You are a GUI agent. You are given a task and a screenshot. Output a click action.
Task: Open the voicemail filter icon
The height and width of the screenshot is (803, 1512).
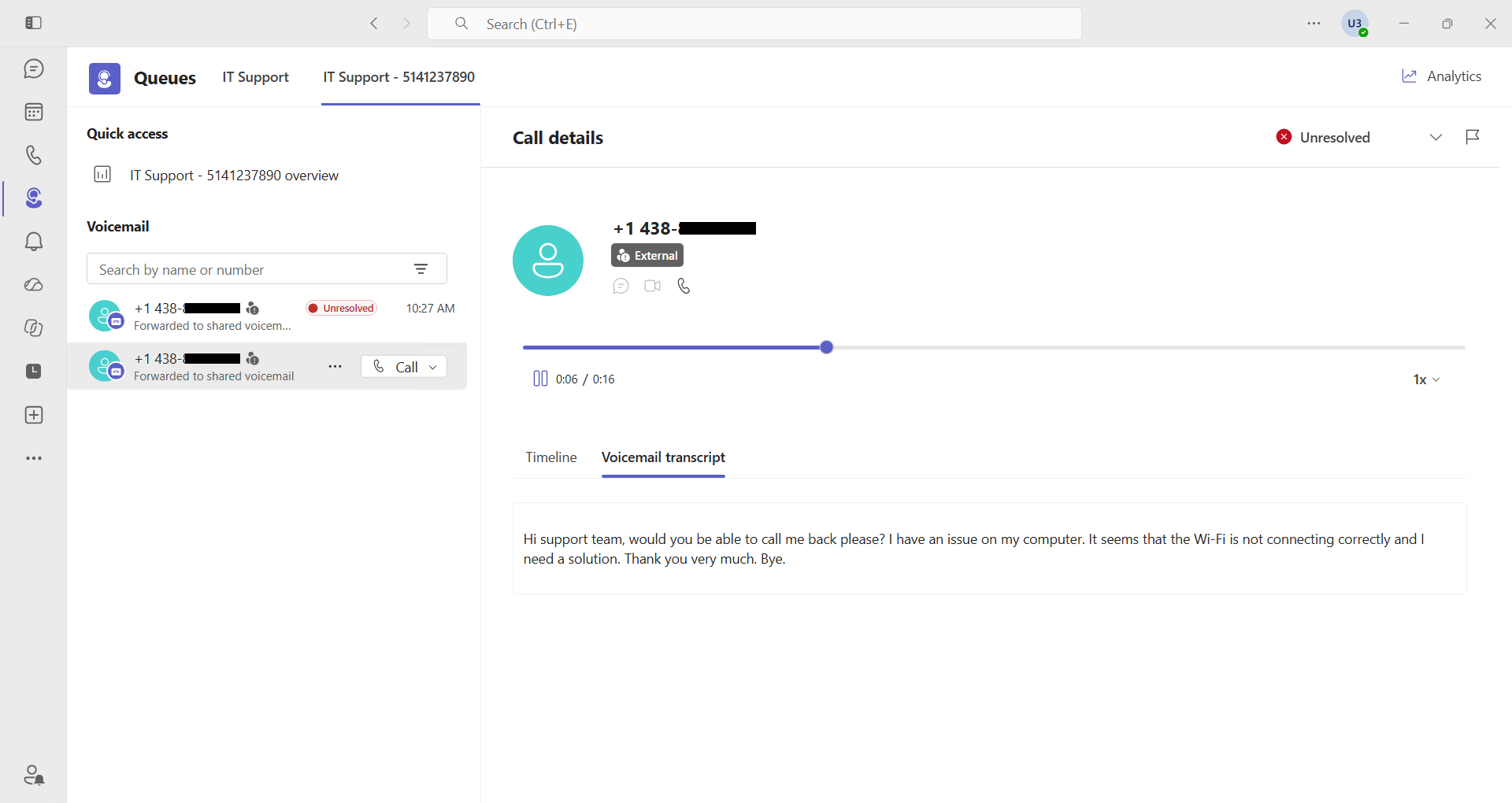coord(421,269)
